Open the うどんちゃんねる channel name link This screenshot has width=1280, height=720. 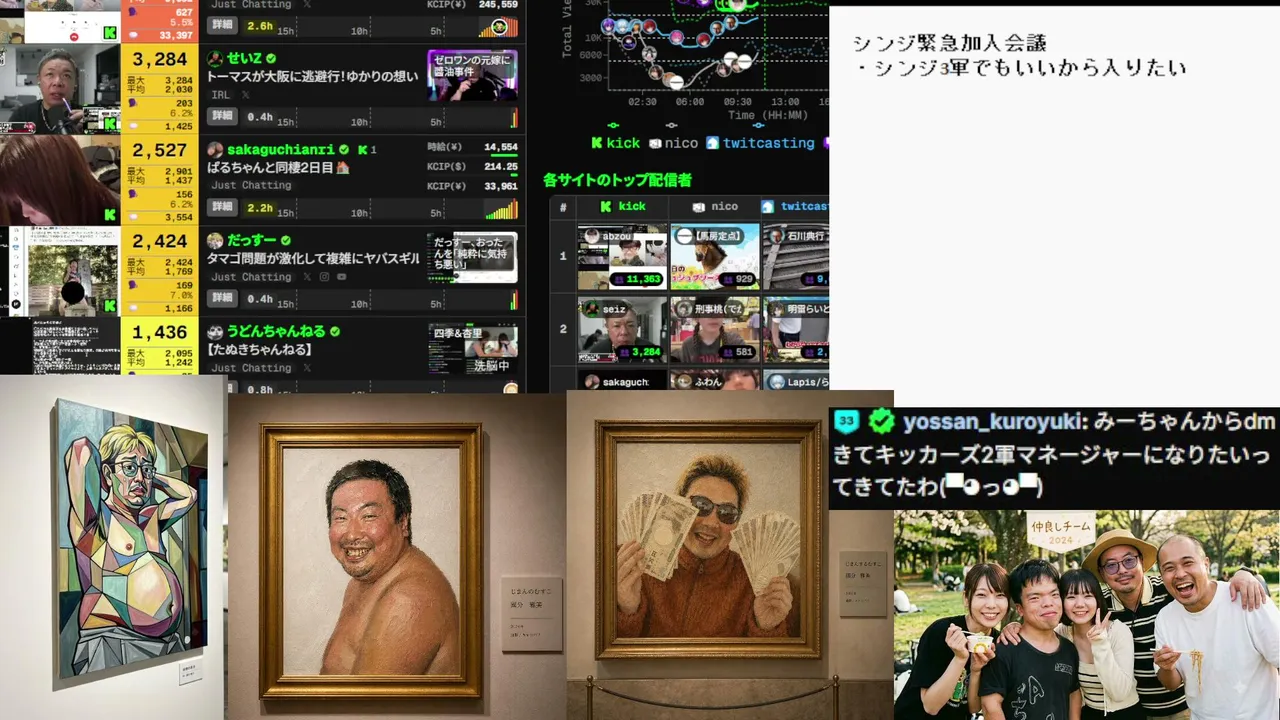276,332
